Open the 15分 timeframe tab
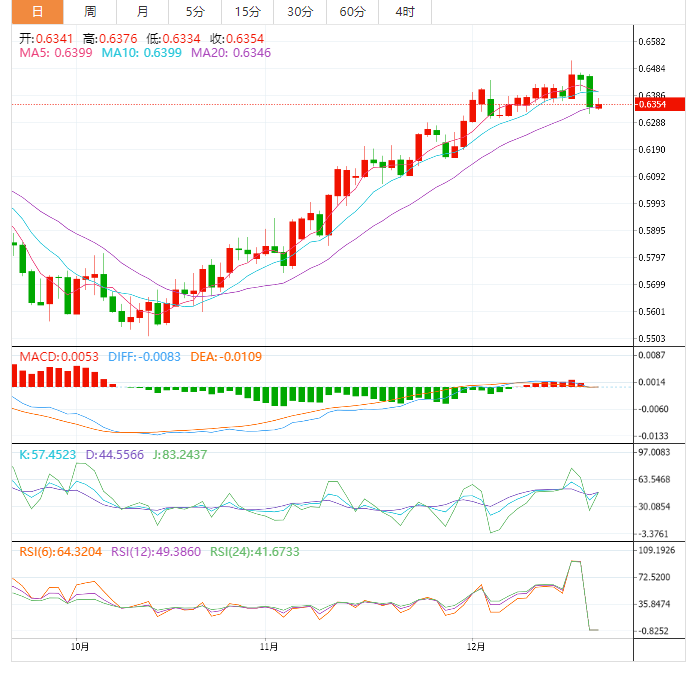The width and height of the screenshot is (696, 675). [248, 12]
